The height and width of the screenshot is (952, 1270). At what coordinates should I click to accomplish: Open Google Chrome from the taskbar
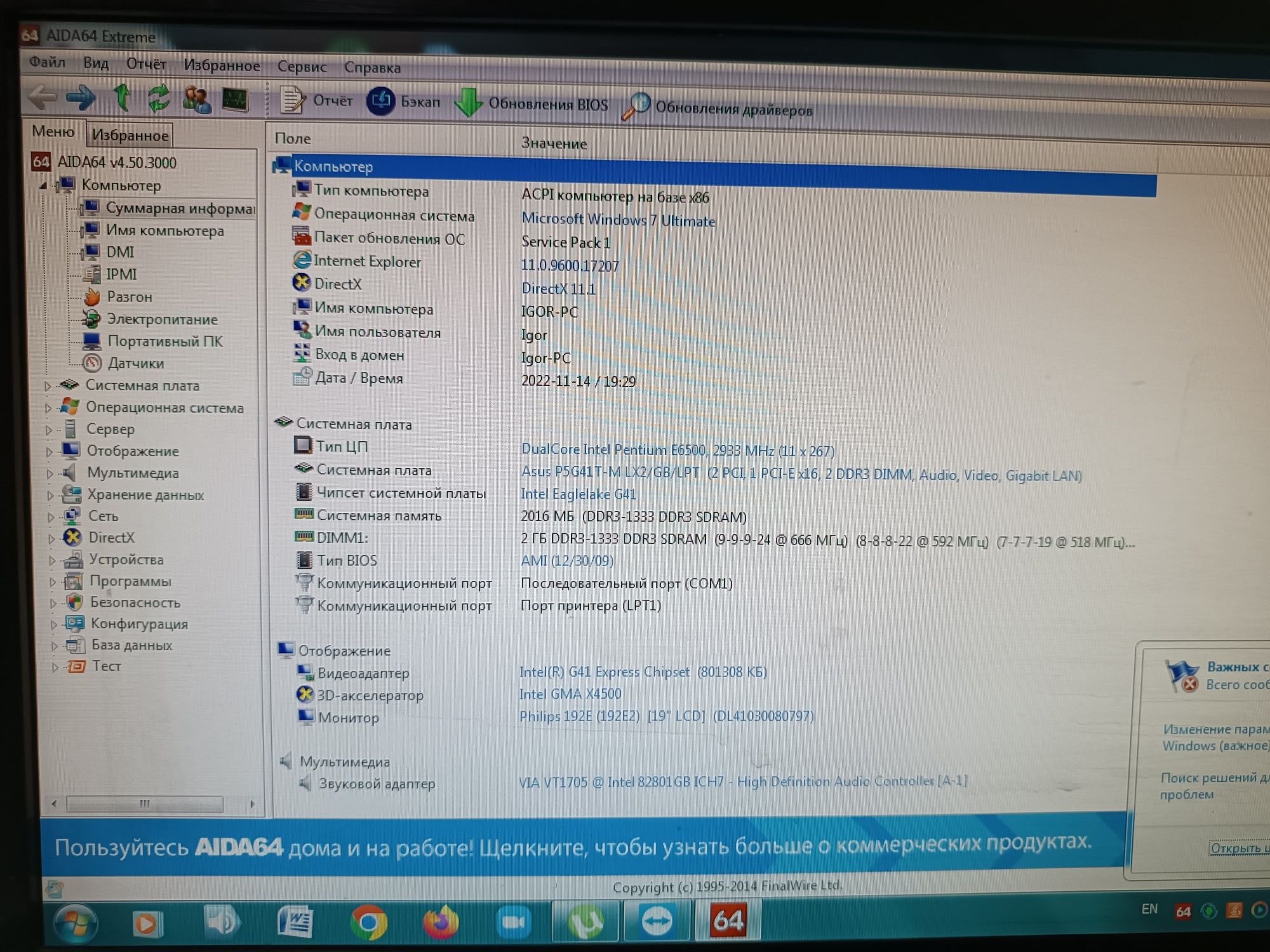[369, 922]
